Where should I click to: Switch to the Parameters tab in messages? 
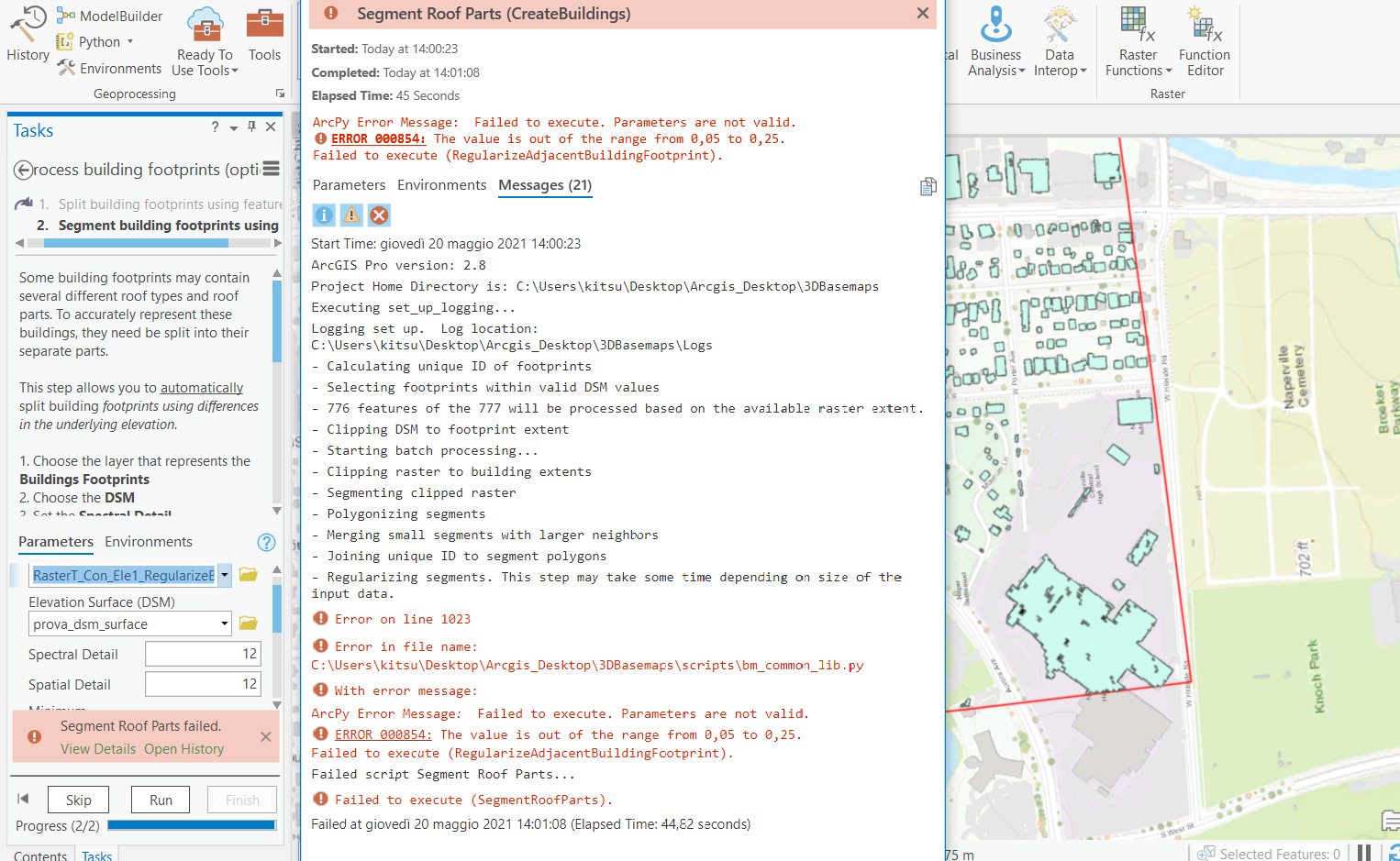(x=349, y=184)
